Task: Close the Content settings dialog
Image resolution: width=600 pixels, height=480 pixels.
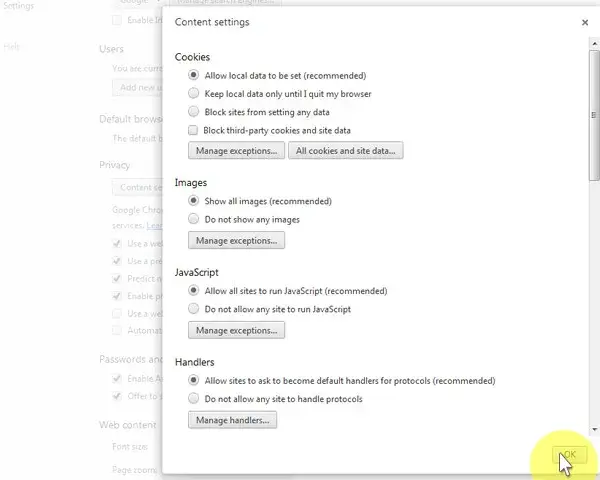Action: [585, 23]
